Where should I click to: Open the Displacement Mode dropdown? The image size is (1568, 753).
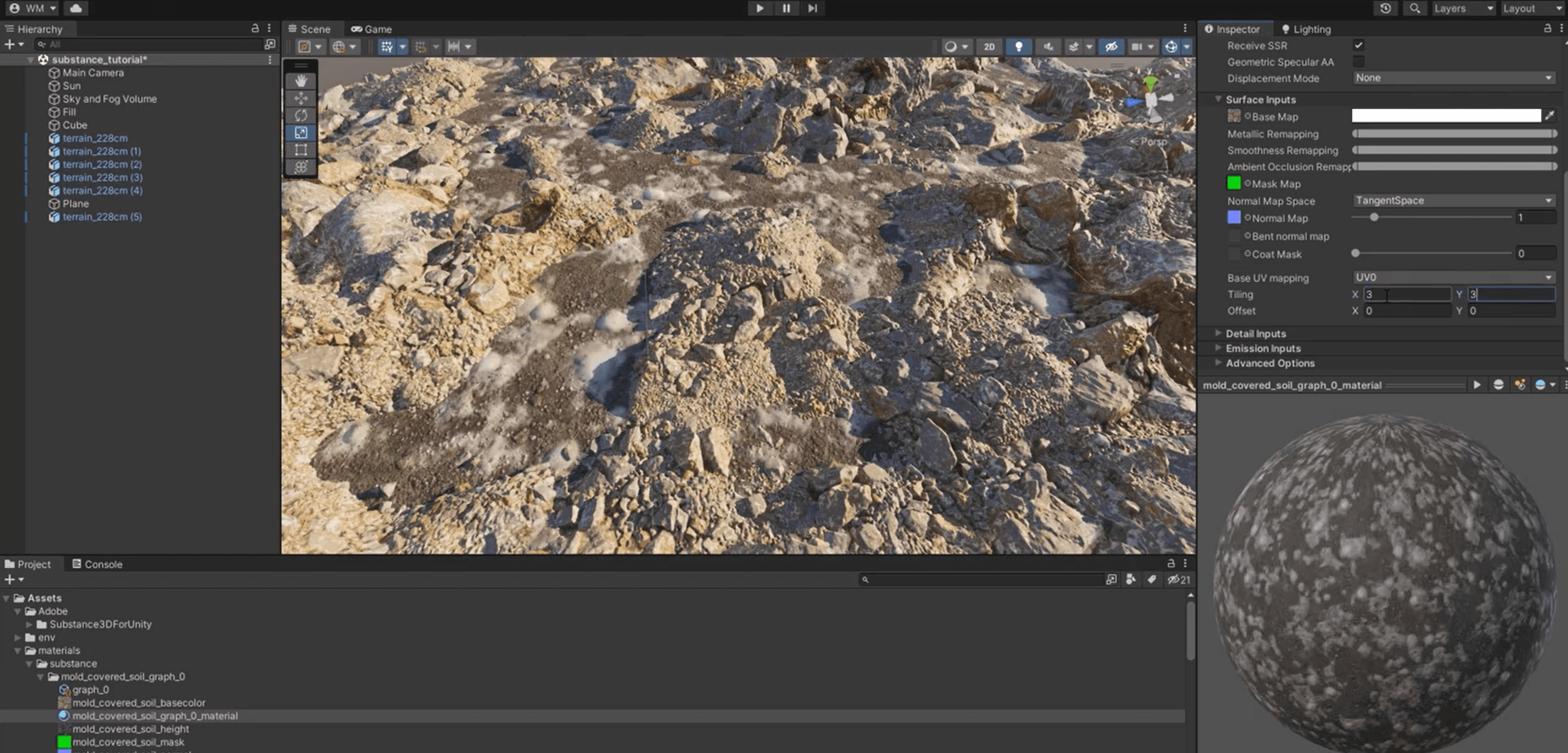coord(1453,78)
